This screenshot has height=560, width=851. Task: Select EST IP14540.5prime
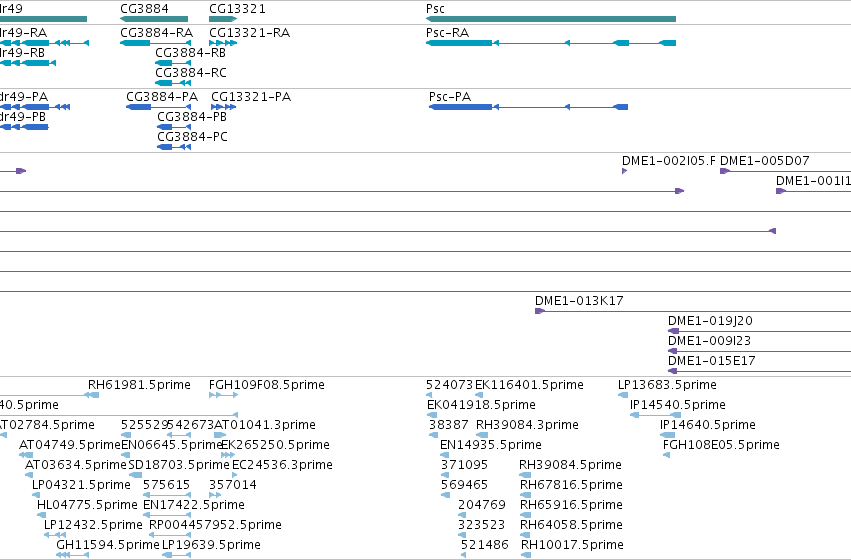click(677, 405)
